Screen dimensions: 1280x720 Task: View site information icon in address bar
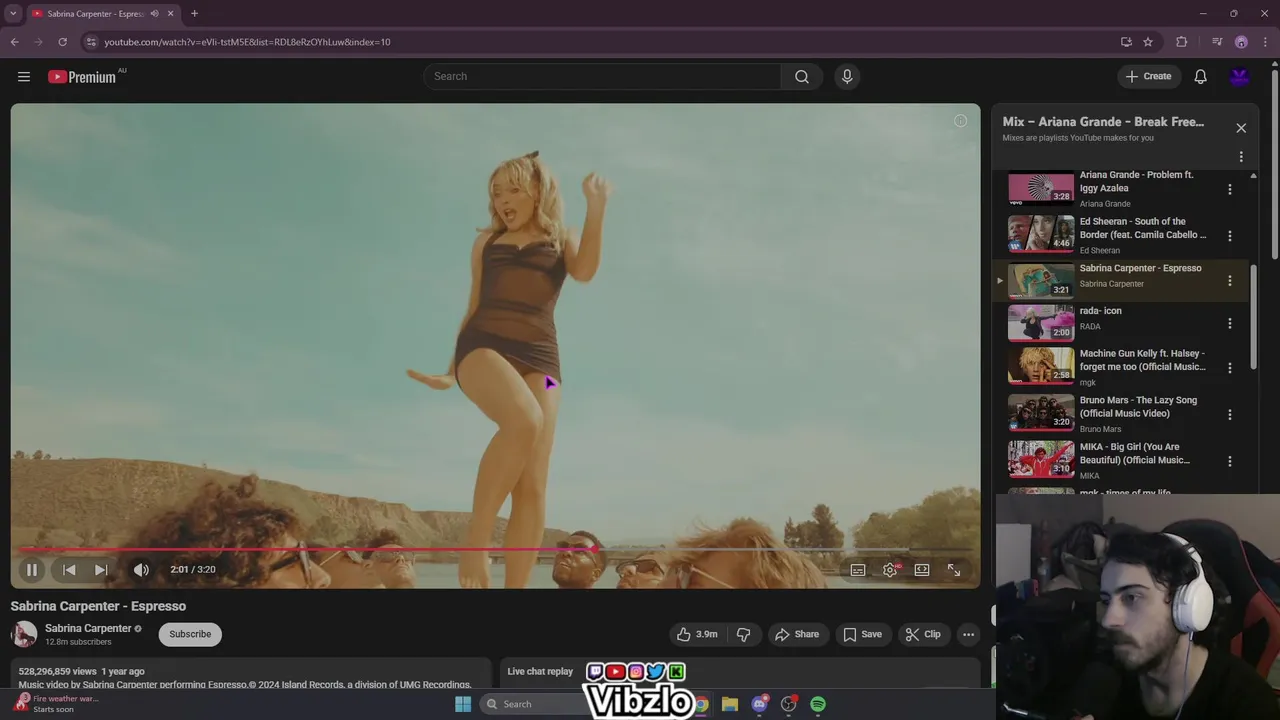pyautogui.click(x=91, y=42)
